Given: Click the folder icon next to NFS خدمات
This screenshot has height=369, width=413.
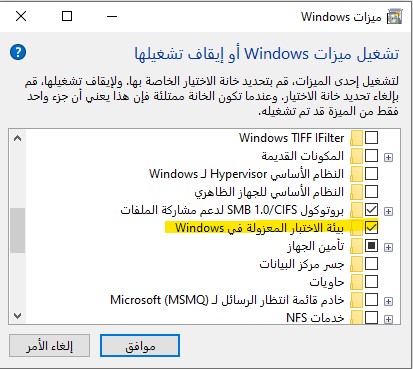Looking at the screenshot, I should point(356,318).
